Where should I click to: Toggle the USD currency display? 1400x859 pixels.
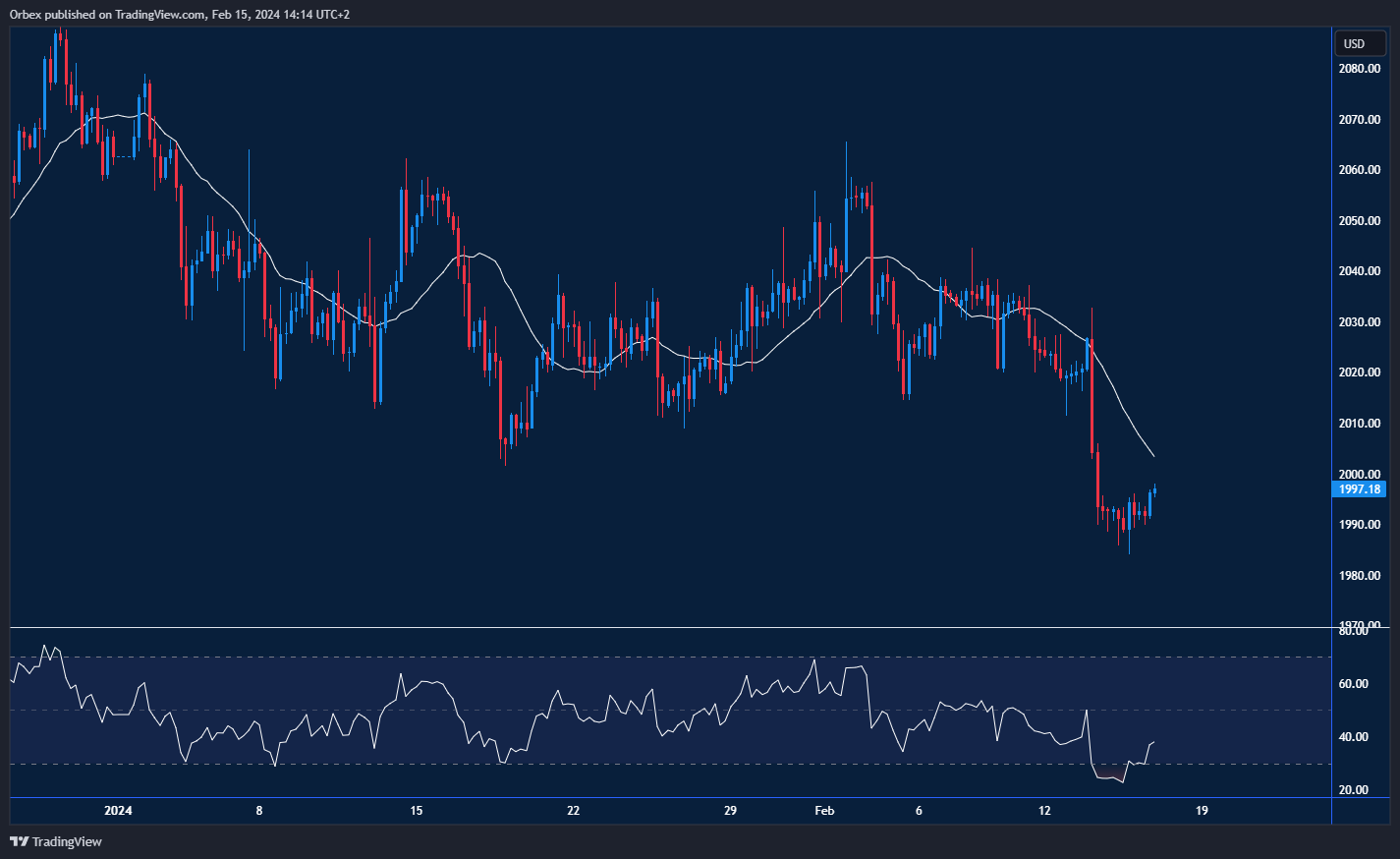pos(1359,43)
